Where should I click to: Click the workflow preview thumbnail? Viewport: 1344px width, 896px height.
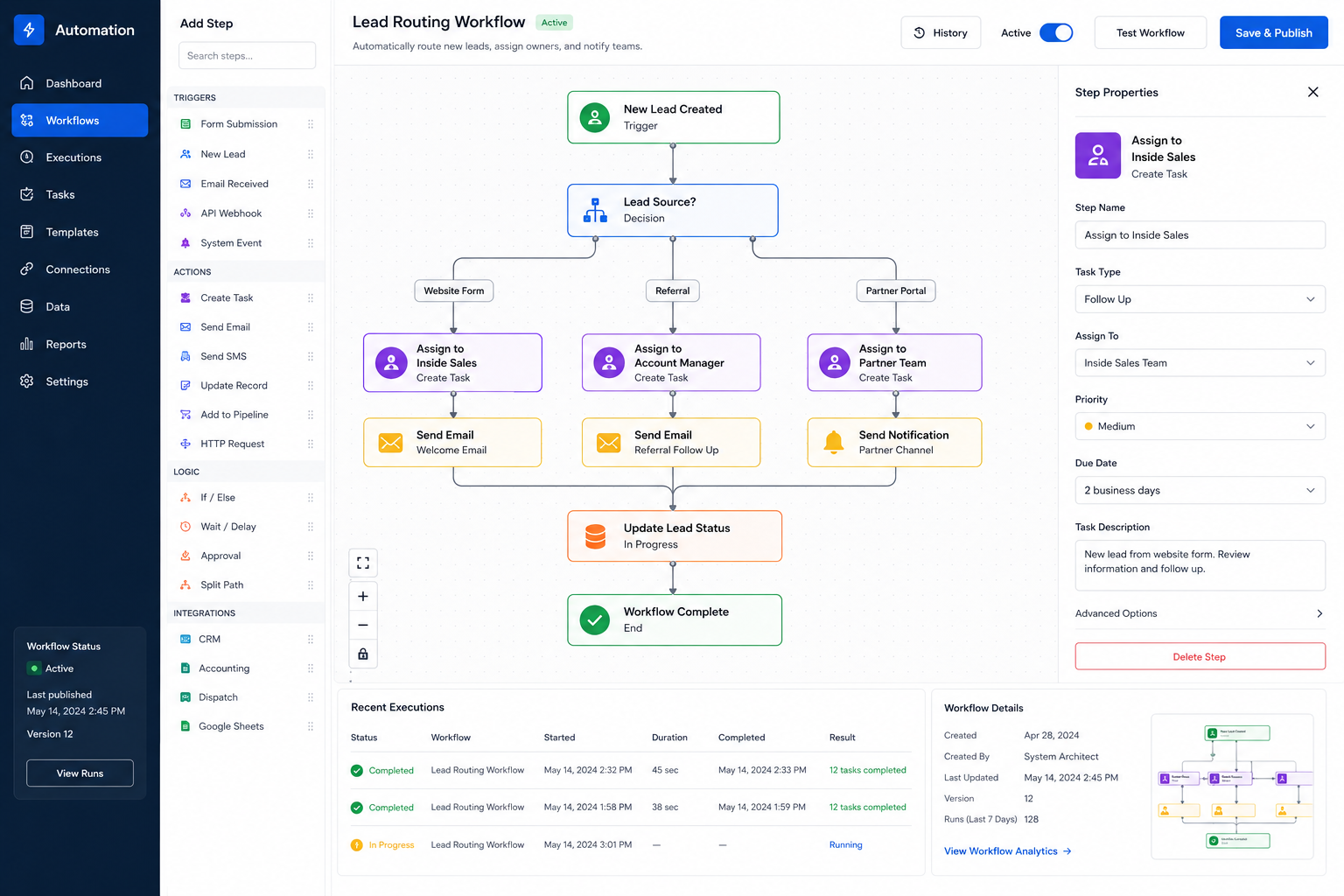coord(1232,786)
